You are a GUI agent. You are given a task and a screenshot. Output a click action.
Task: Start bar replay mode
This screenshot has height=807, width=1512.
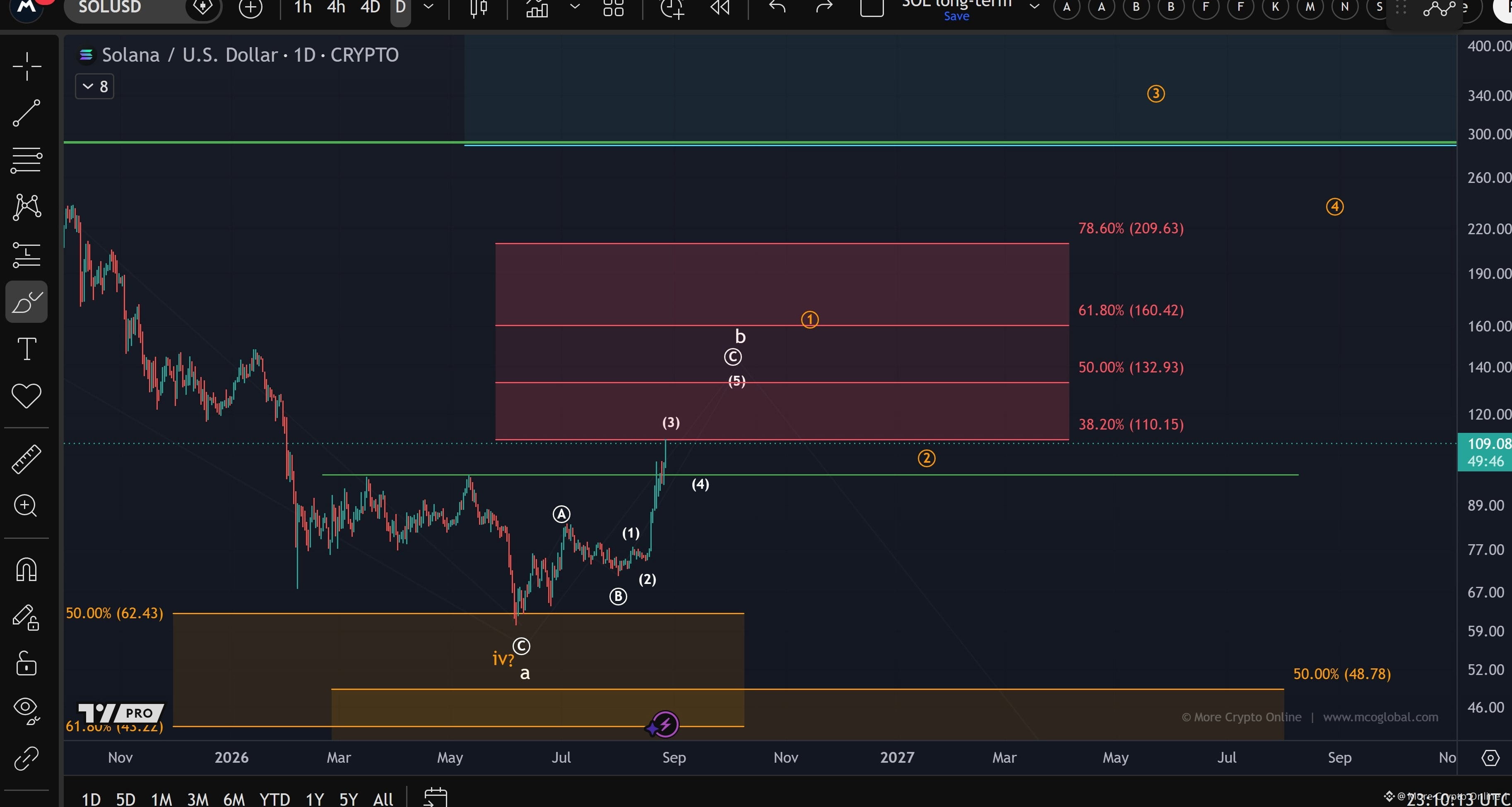coord(720,7)
